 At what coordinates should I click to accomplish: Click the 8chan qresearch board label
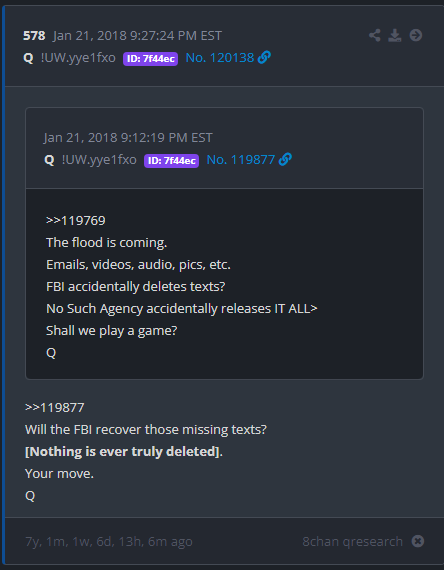pos(352,541)
